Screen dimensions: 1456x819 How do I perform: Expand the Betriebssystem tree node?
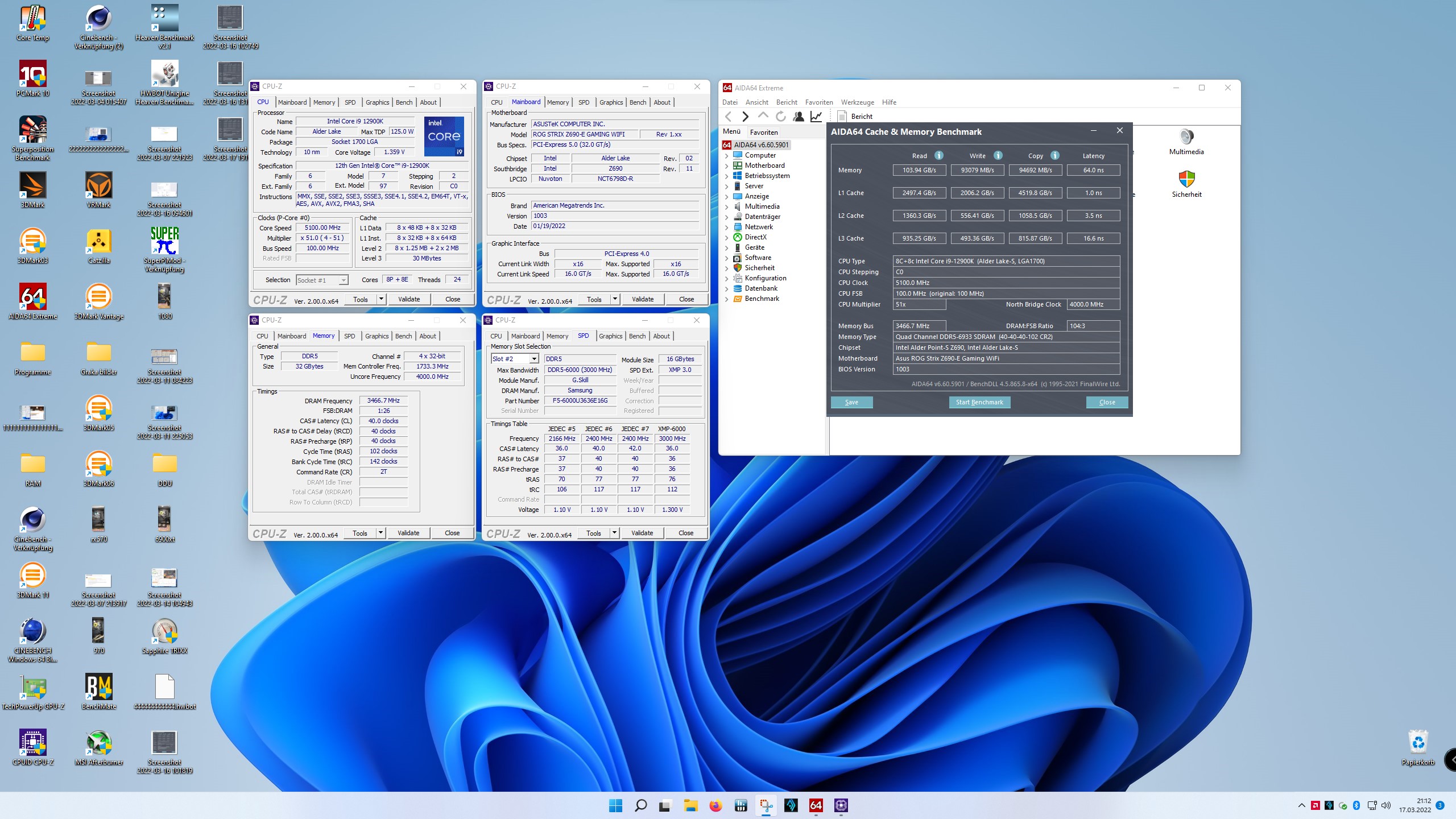[726, 176]
